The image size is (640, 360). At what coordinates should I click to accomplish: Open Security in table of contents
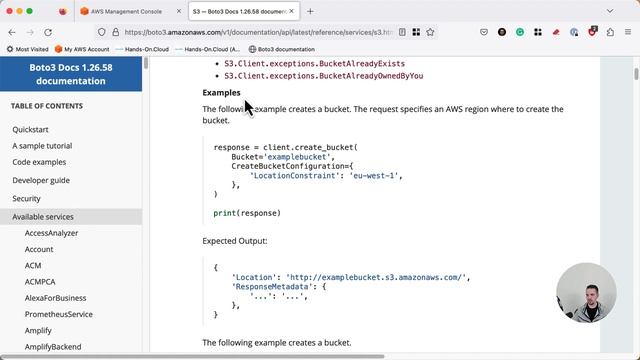coord(26,199)
